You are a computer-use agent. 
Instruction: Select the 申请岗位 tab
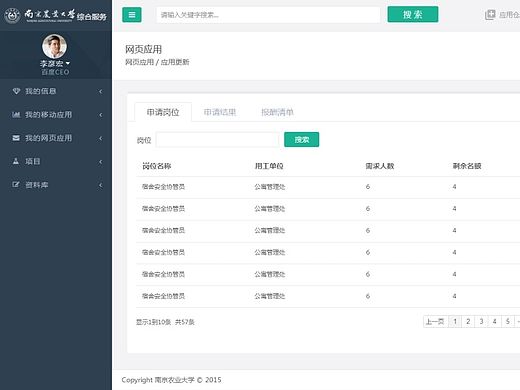(x=163, y=112)
